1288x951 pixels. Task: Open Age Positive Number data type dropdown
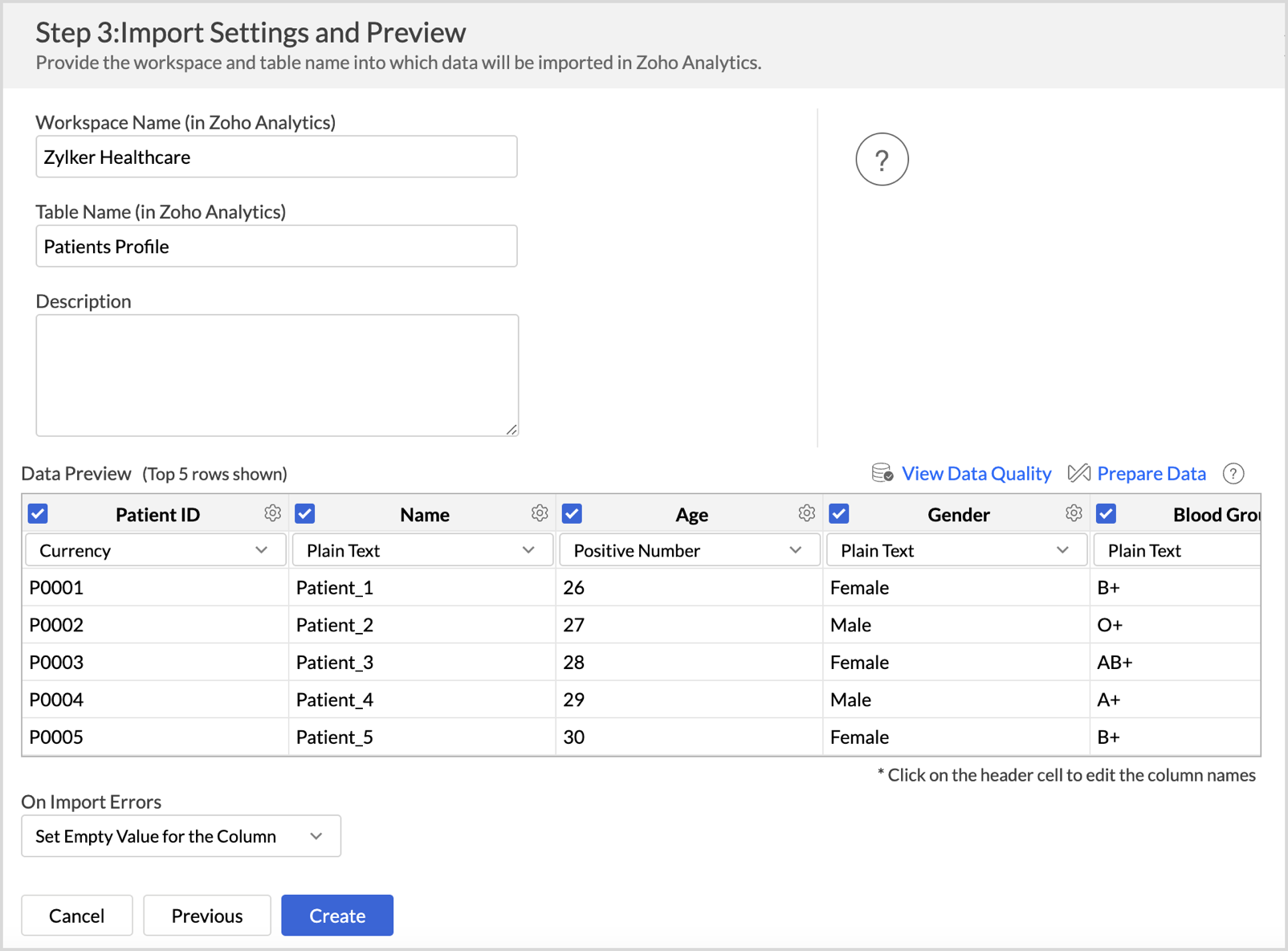[x=688, y=550]
